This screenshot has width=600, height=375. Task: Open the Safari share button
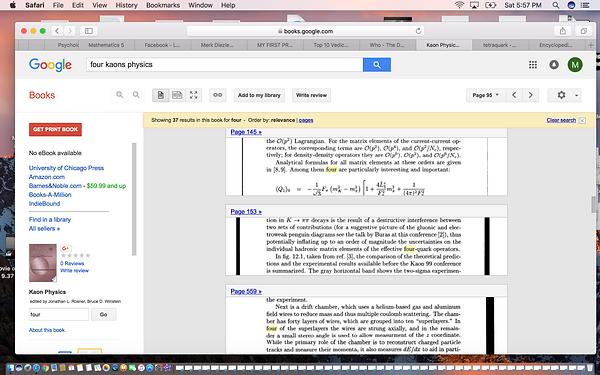tap(562, 31)
